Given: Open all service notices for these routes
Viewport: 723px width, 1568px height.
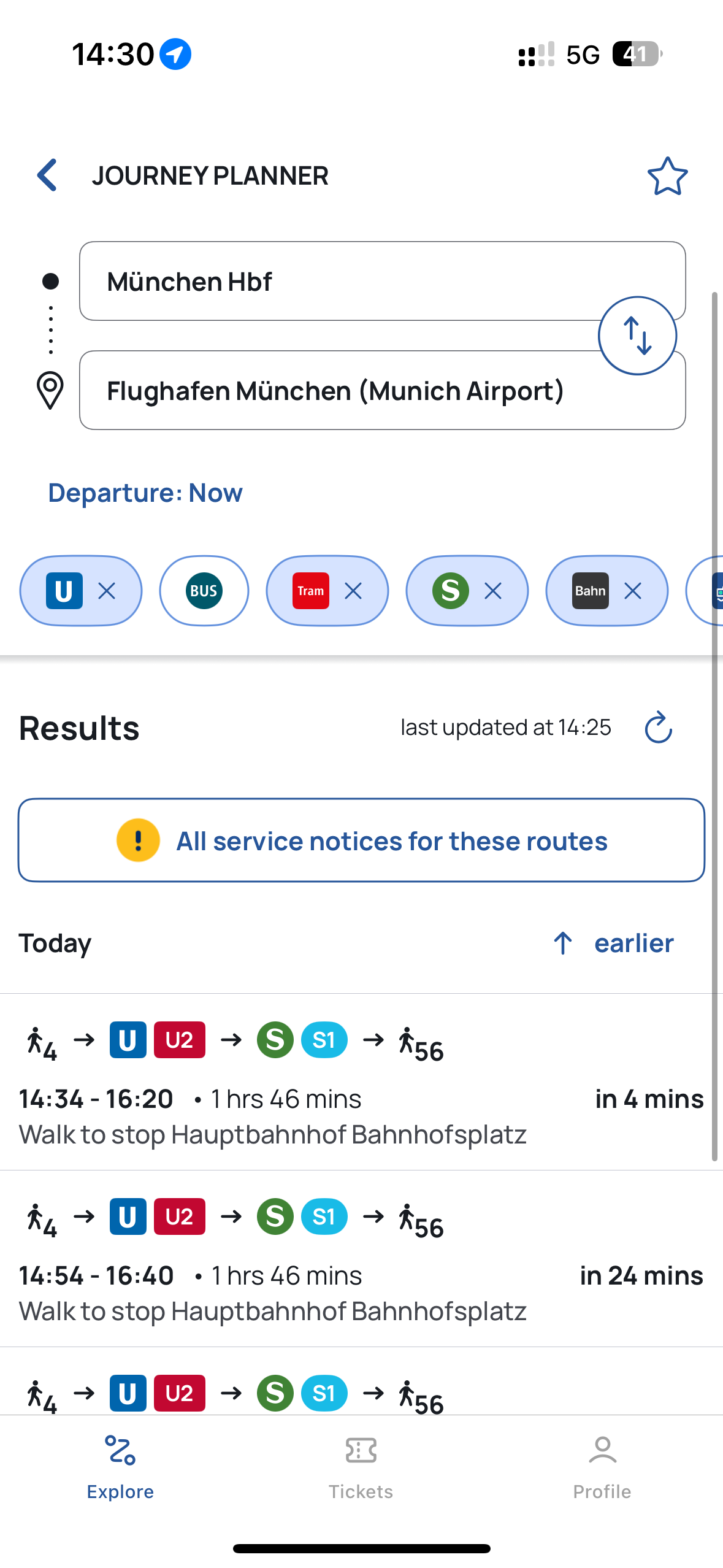Looking at the screenshot, I should [361, 840].
